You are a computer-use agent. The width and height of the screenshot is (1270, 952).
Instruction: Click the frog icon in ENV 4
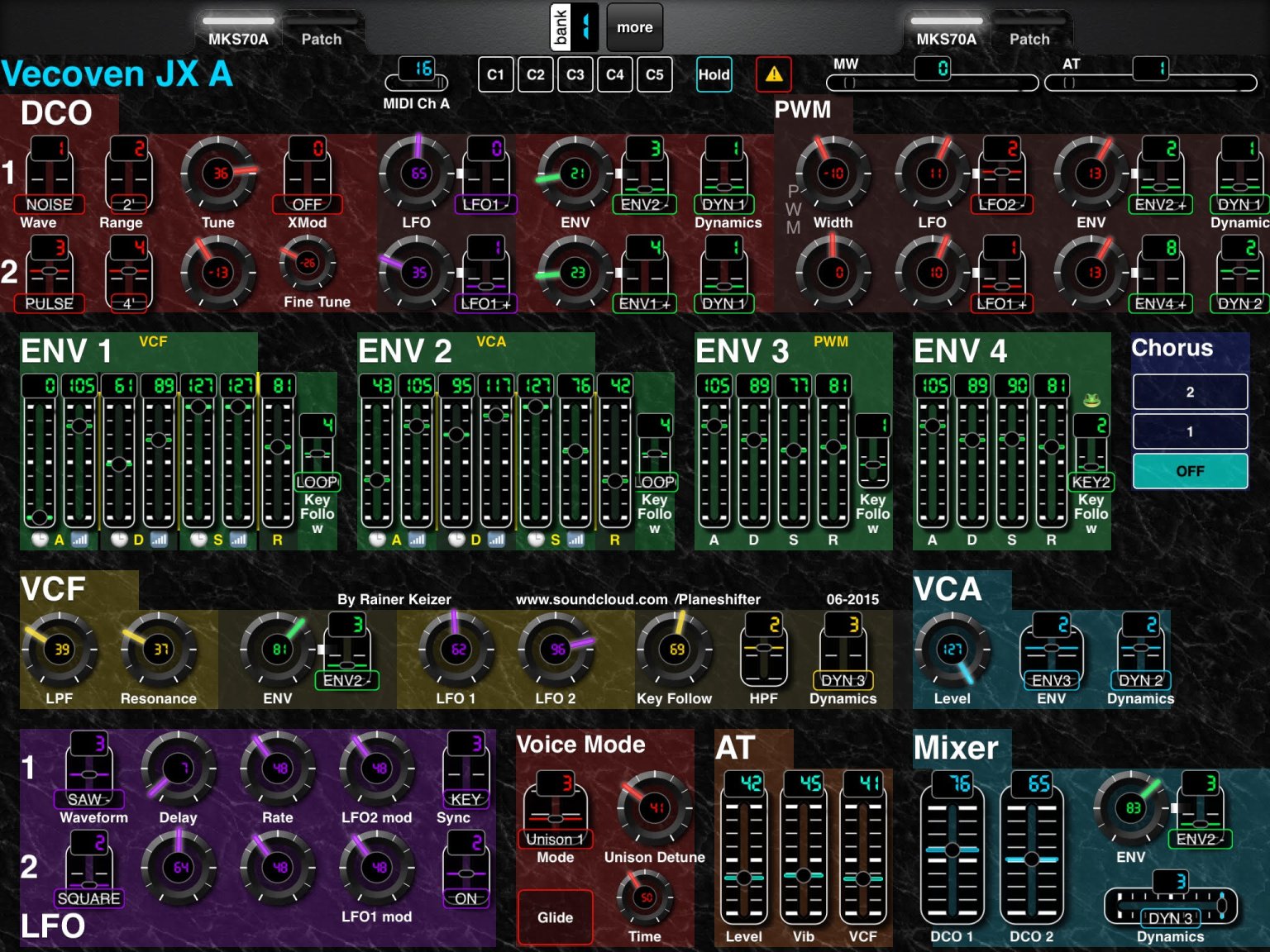1091,401
